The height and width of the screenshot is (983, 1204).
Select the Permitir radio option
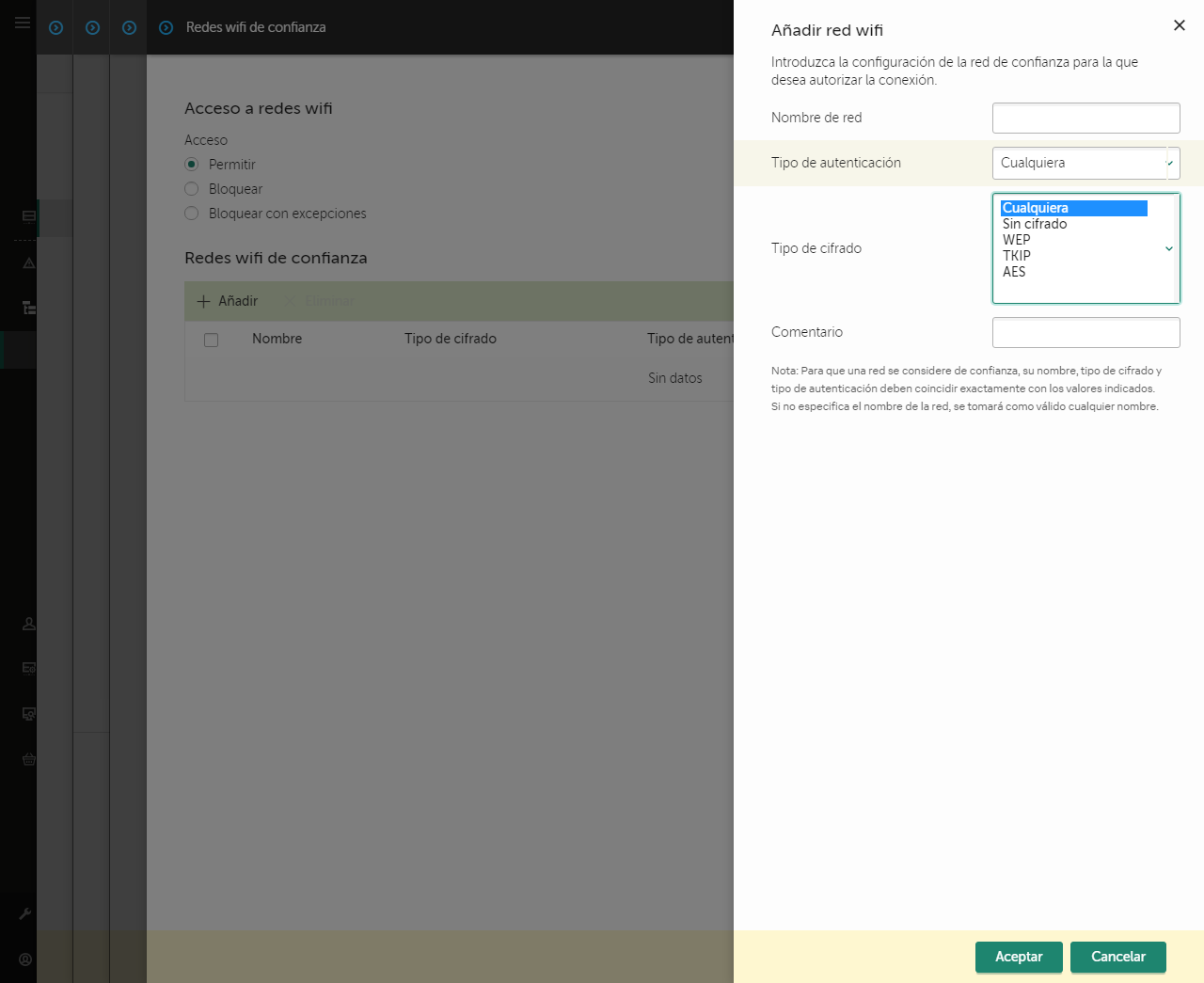(x=191, y=164)
